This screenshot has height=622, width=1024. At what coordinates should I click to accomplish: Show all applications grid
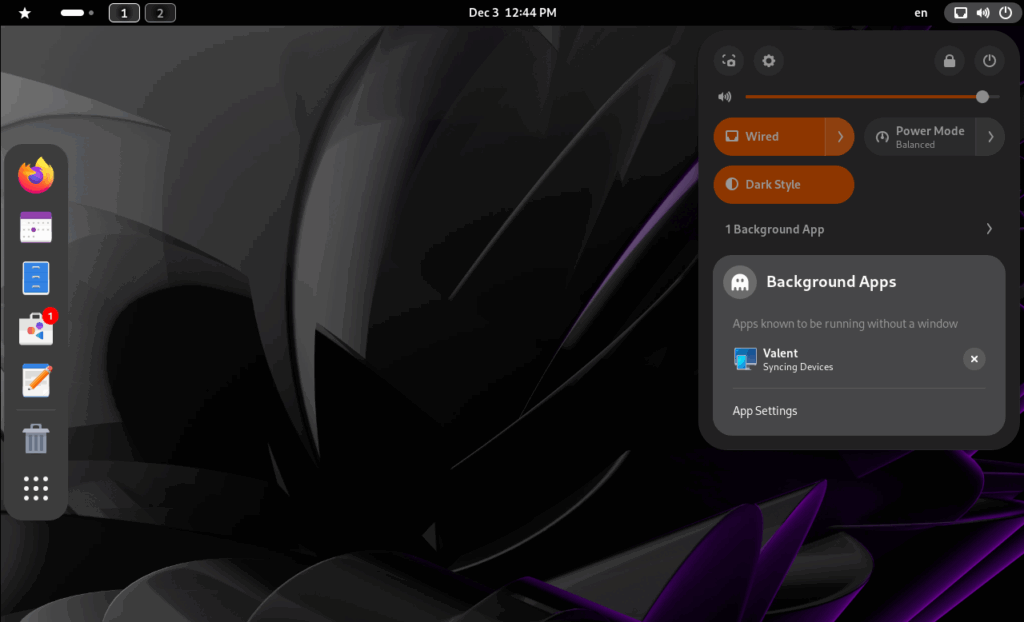(x=36, y=489)
